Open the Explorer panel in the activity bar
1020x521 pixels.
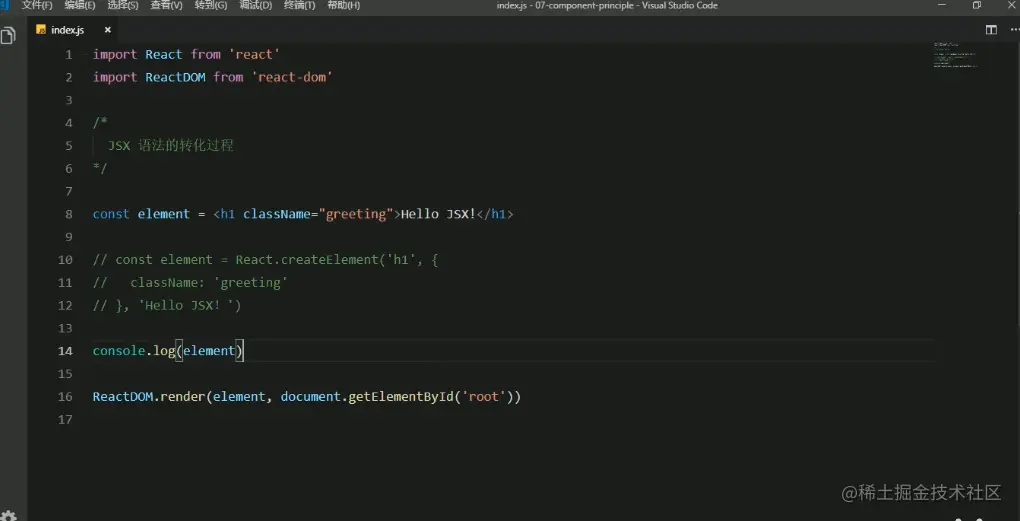click(x=8, y=36)
